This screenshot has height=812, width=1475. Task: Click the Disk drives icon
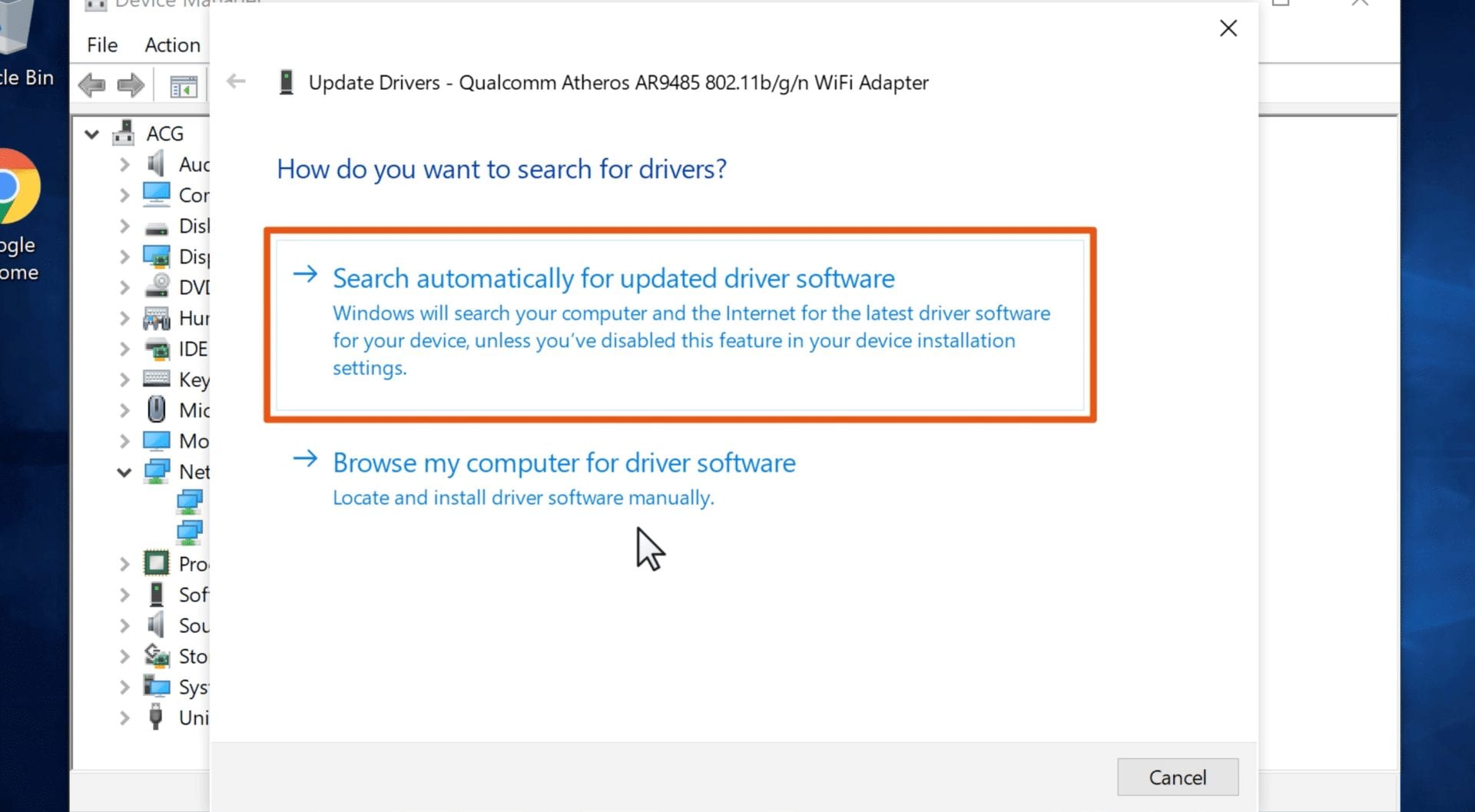[x=157, y=228]
